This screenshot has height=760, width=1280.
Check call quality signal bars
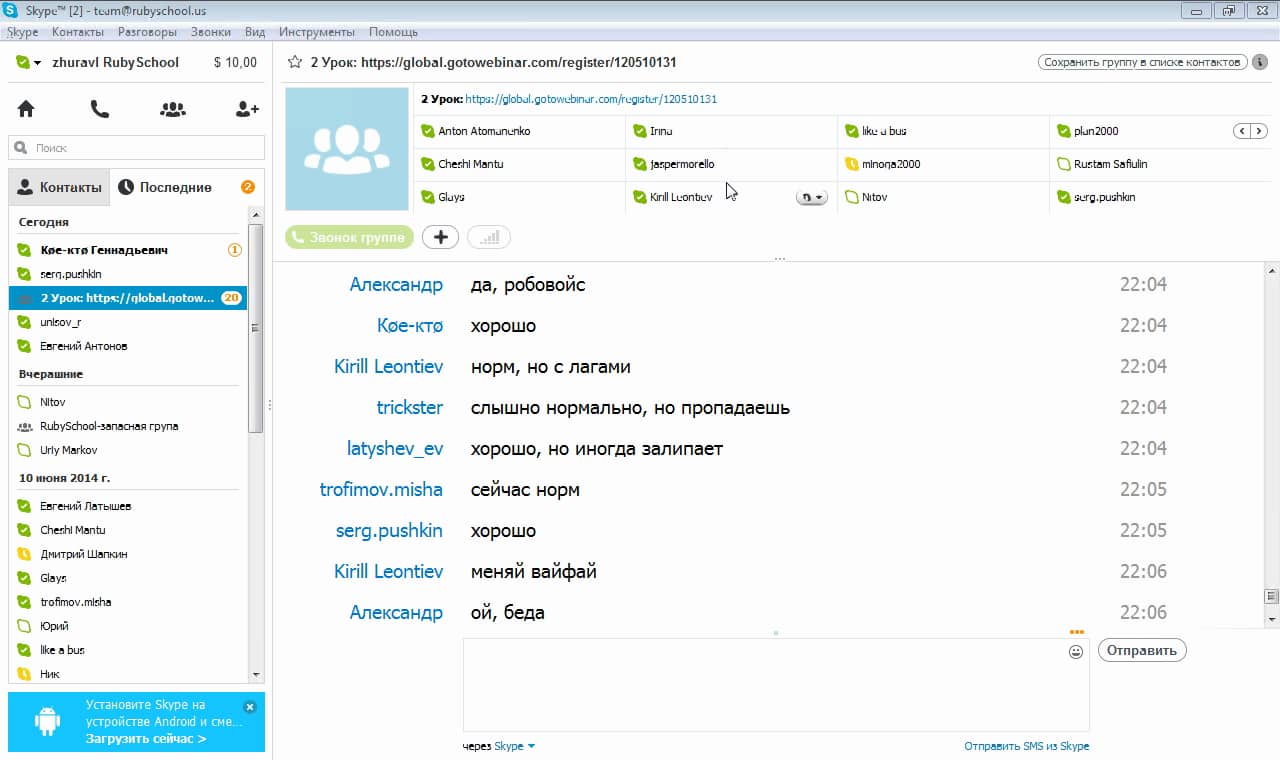click(489, 237)
